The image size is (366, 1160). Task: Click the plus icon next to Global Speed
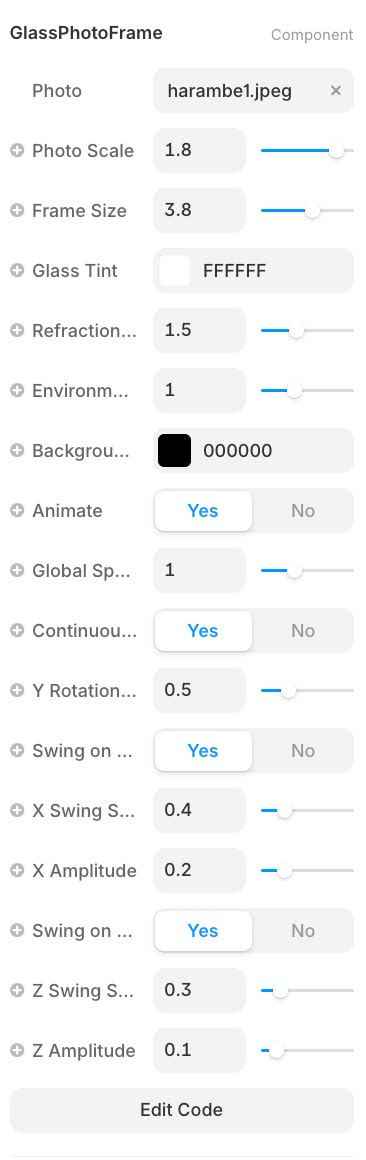coord(17,570)
